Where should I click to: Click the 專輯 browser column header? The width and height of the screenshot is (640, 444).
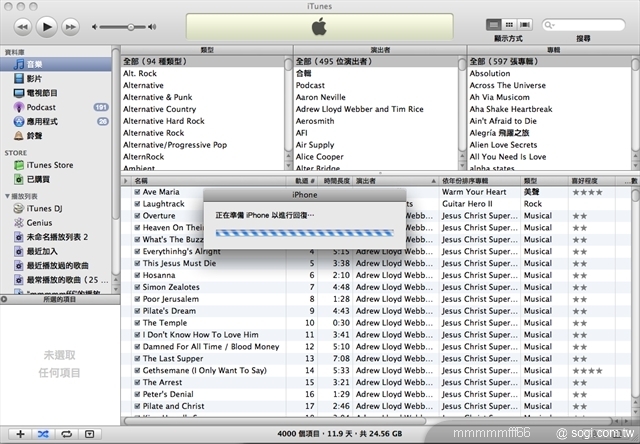[x=553, y=50]
